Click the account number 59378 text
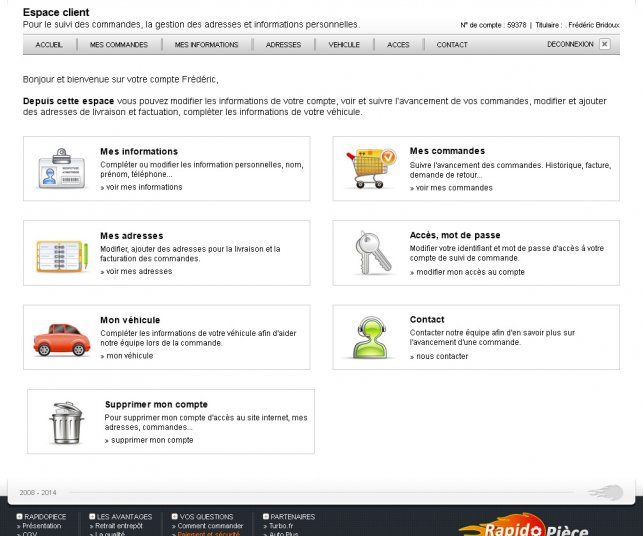Screen dimensions: 643x536 point(516,25)
